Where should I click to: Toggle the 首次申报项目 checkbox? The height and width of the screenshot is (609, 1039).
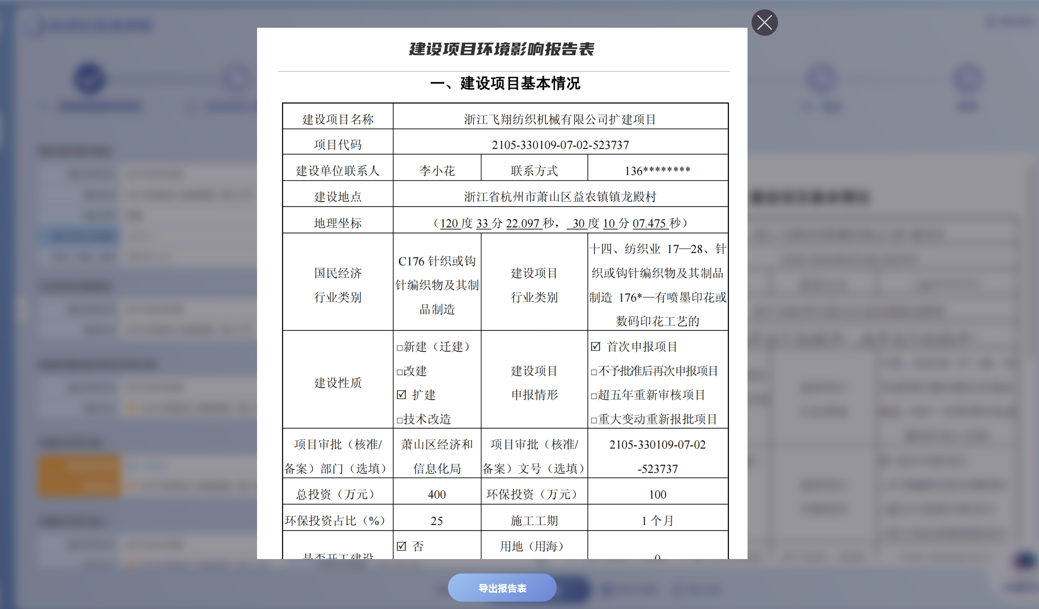595,347
